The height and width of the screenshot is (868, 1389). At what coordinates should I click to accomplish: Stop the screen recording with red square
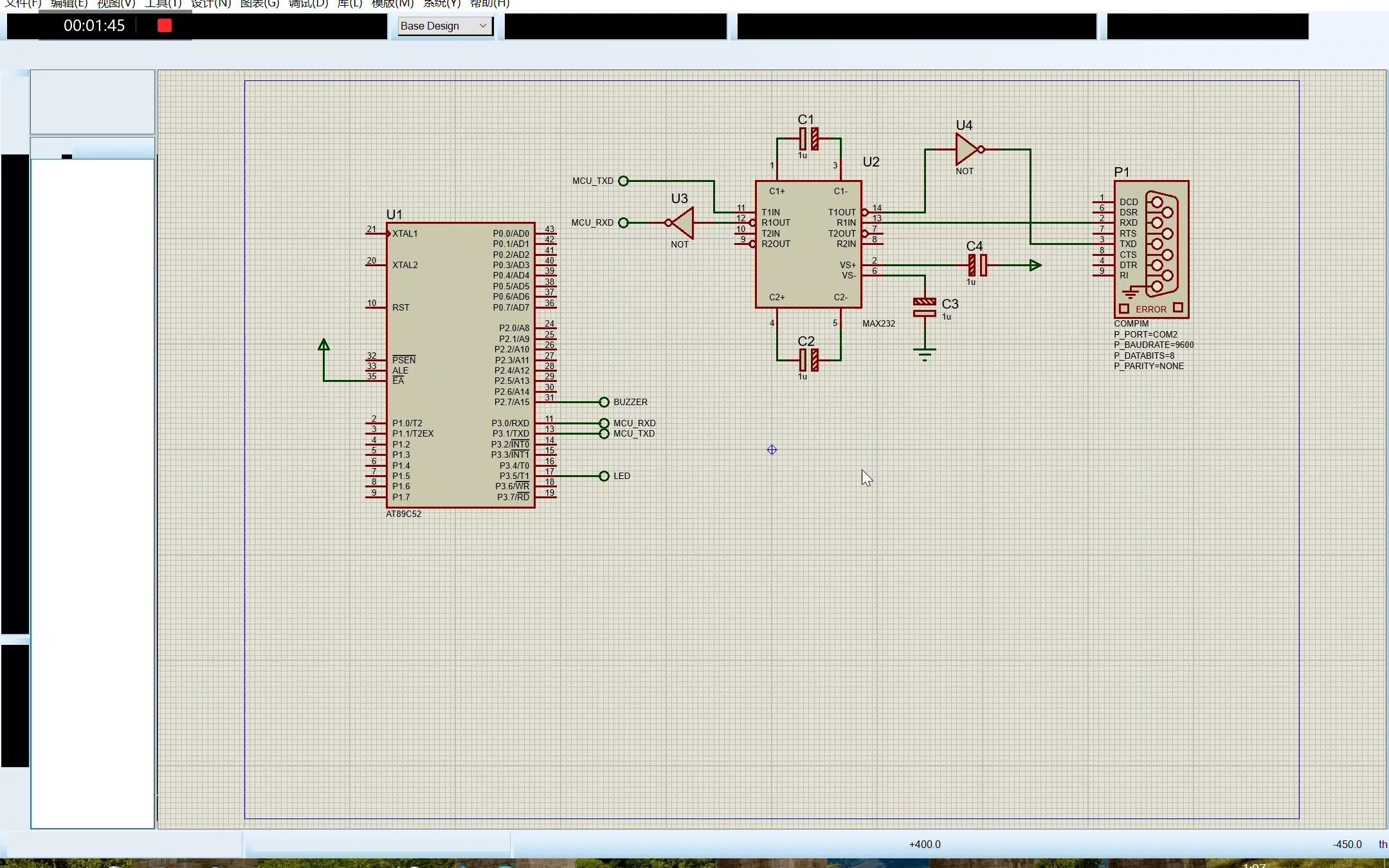165,26
